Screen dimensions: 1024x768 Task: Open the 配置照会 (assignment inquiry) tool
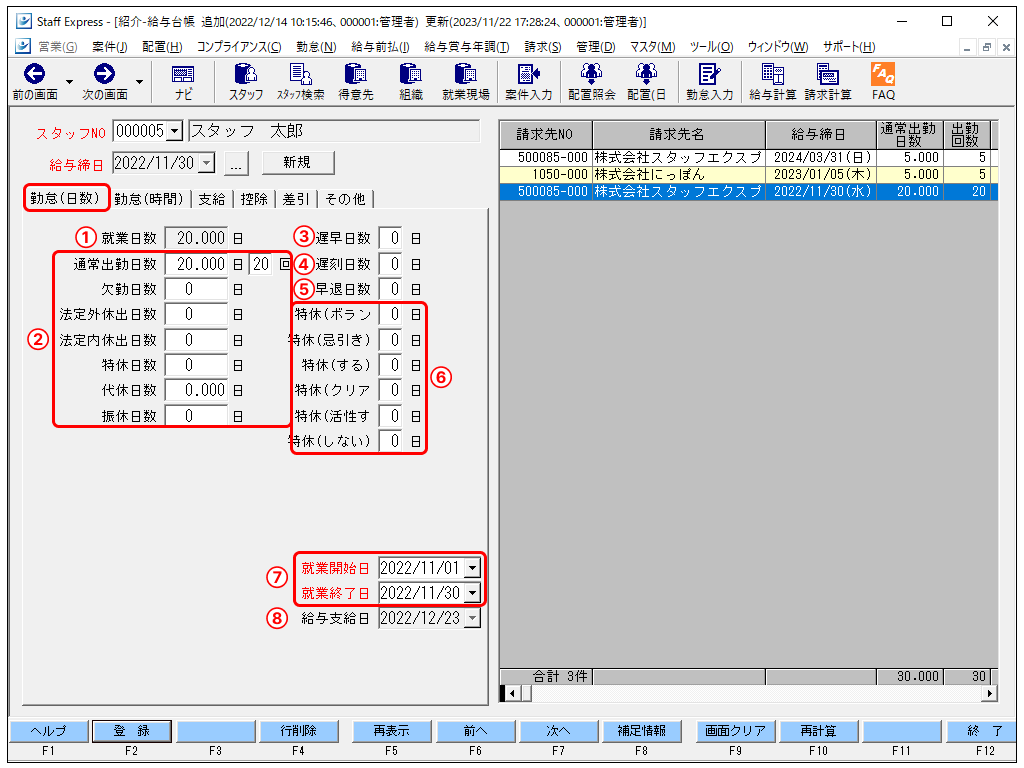click(x=592, y=81)
